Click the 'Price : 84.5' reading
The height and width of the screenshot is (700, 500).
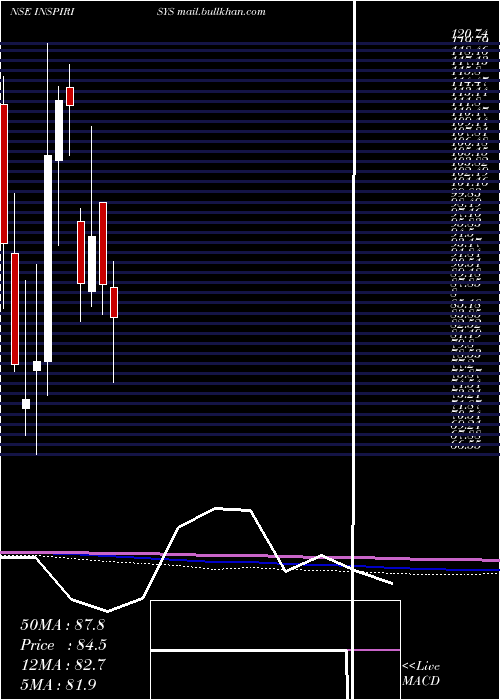(64, 645)
